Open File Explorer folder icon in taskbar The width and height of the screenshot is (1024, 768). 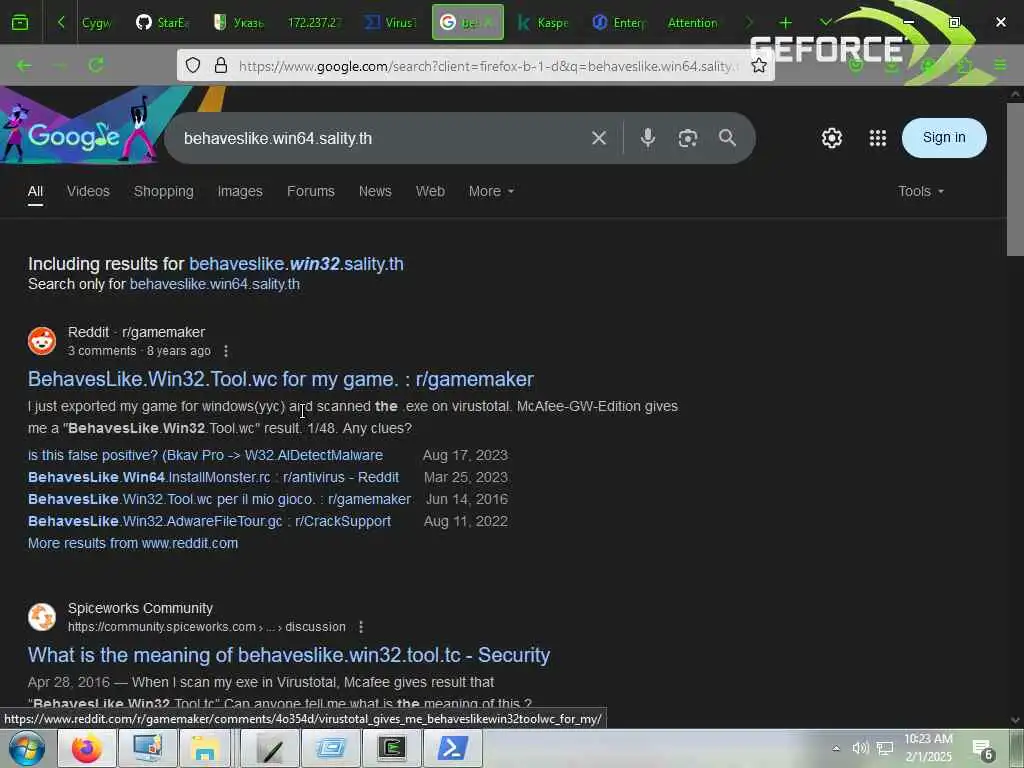(205, 748)
